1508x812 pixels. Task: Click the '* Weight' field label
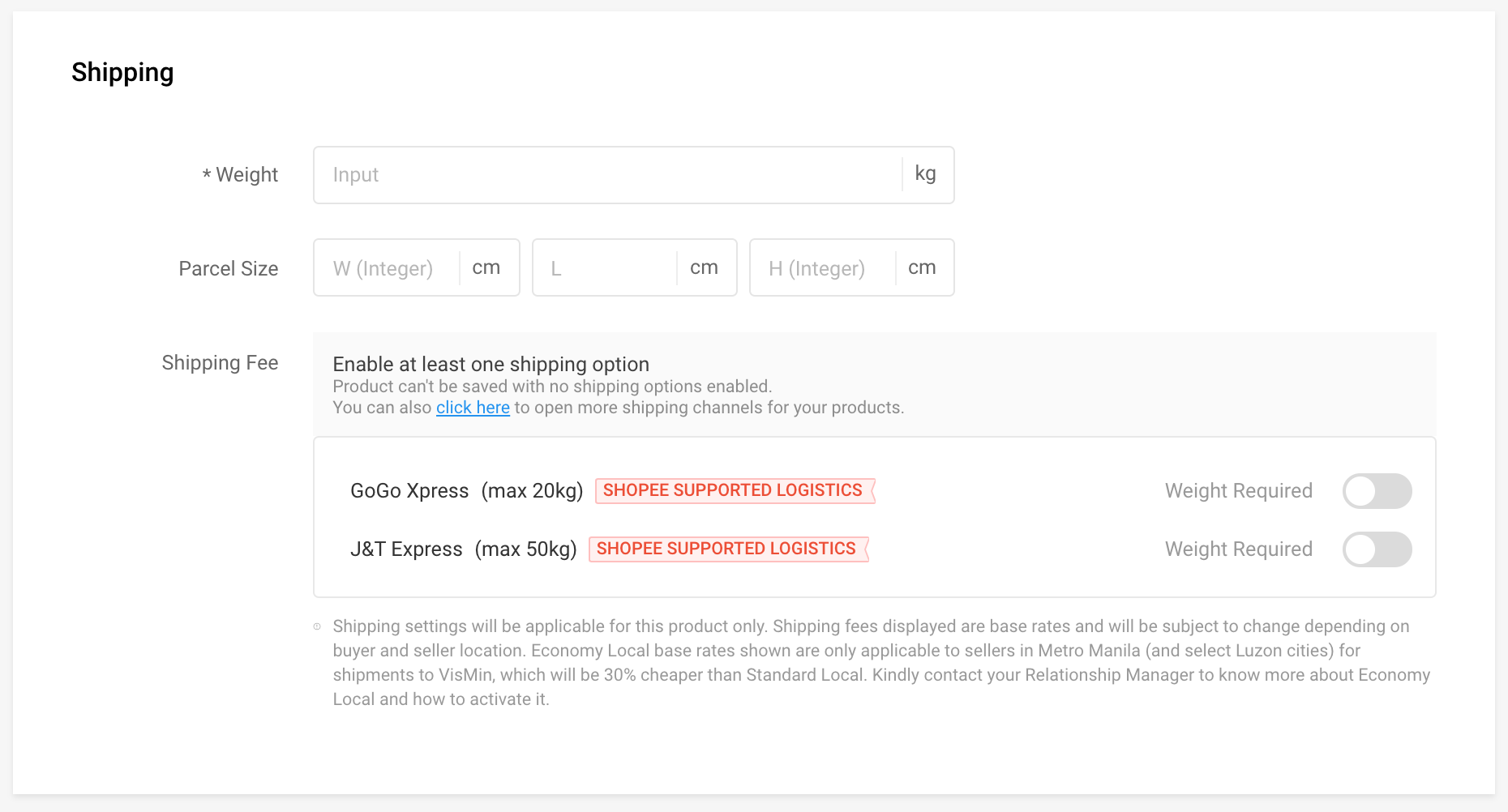(240, 175)
